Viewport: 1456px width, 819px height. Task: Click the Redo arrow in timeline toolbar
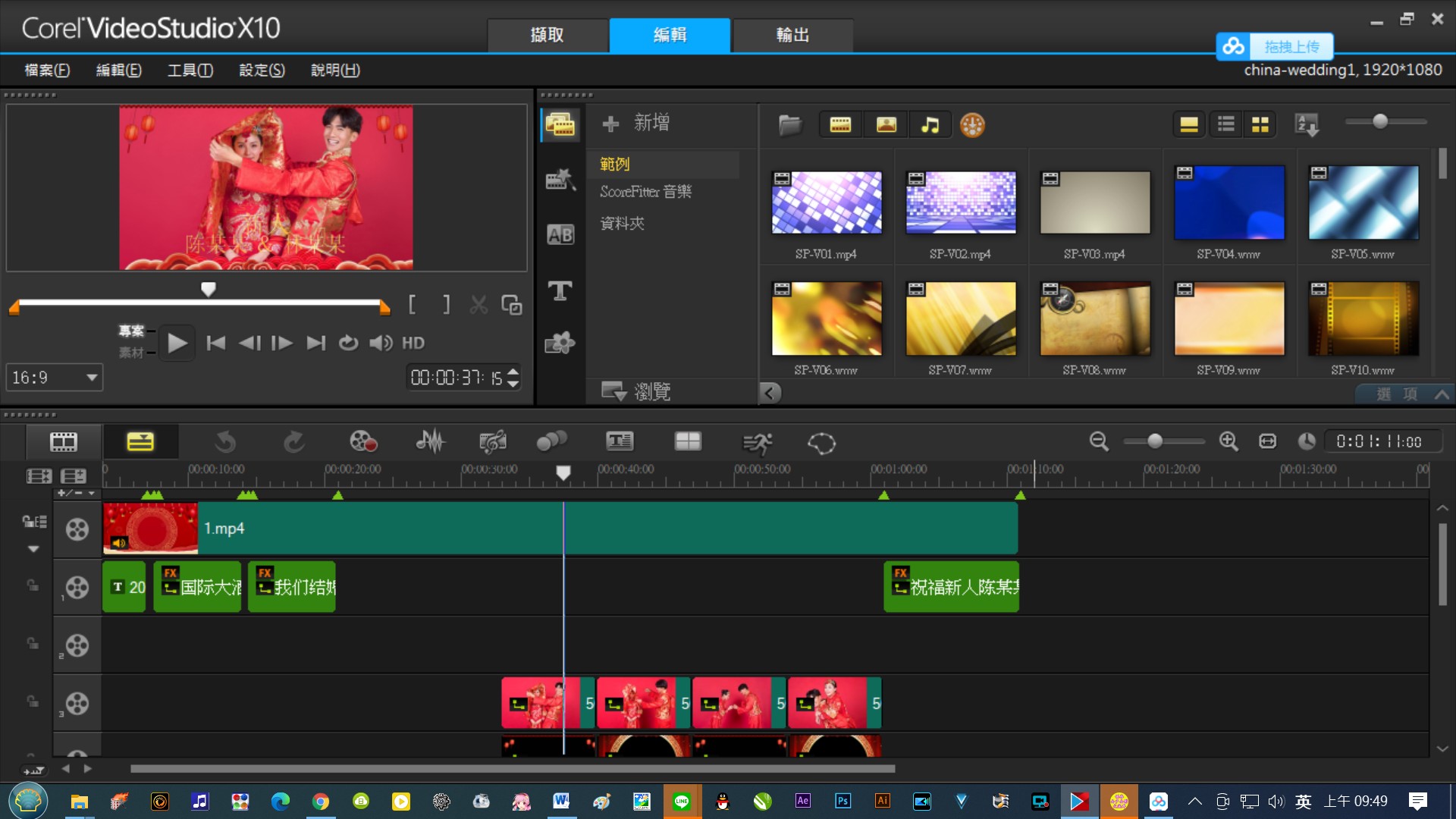pos(293,442)
